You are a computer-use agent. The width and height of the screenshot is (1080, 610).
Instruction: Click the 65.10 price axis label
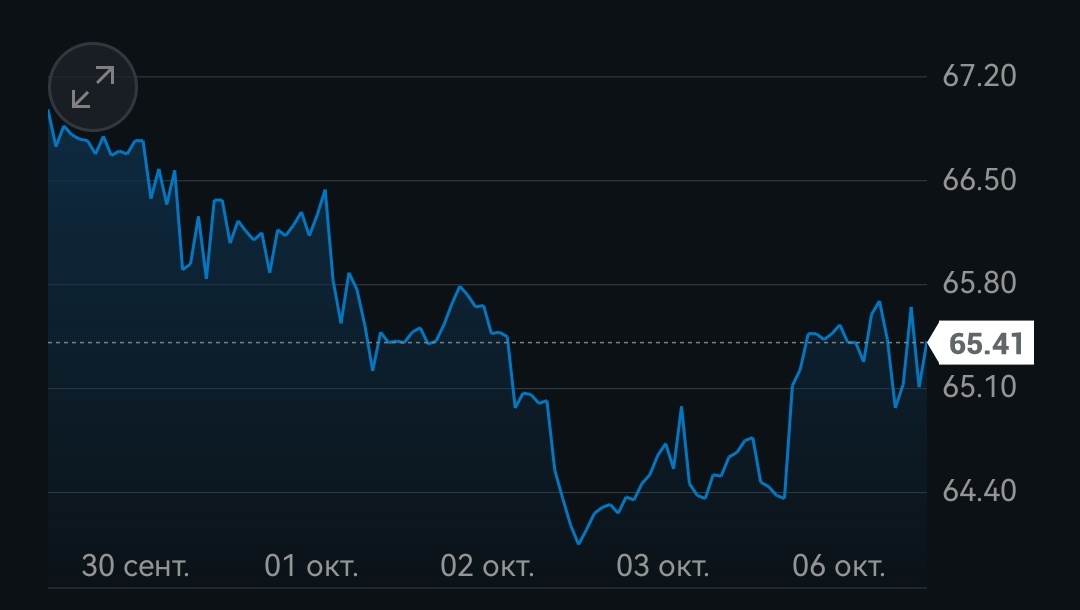click(x=979, y=387)
